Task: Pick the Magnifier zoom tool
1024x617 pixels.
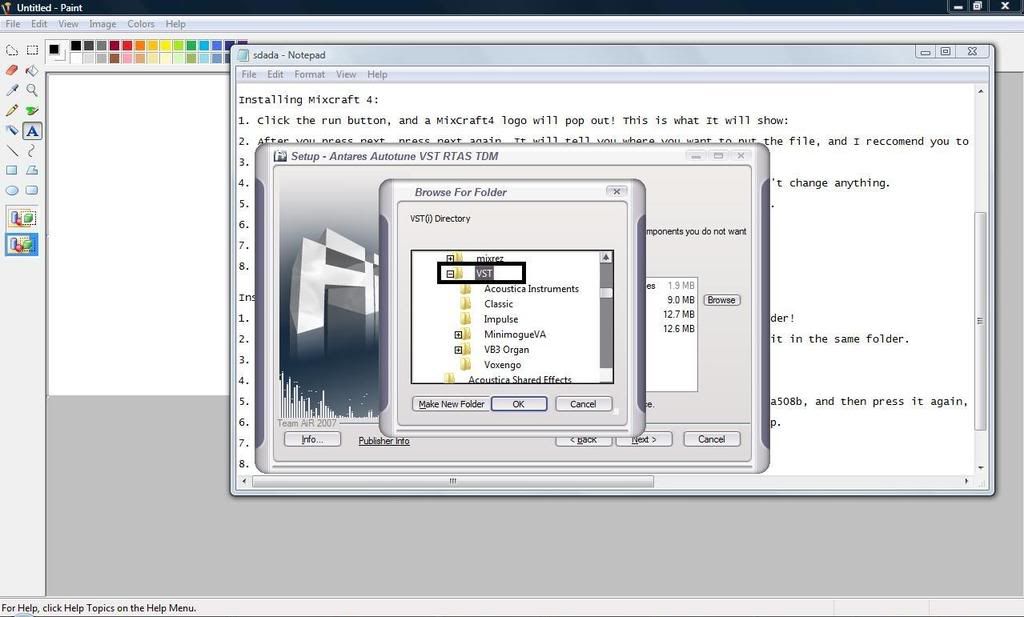Action: (x=32, y=90)
